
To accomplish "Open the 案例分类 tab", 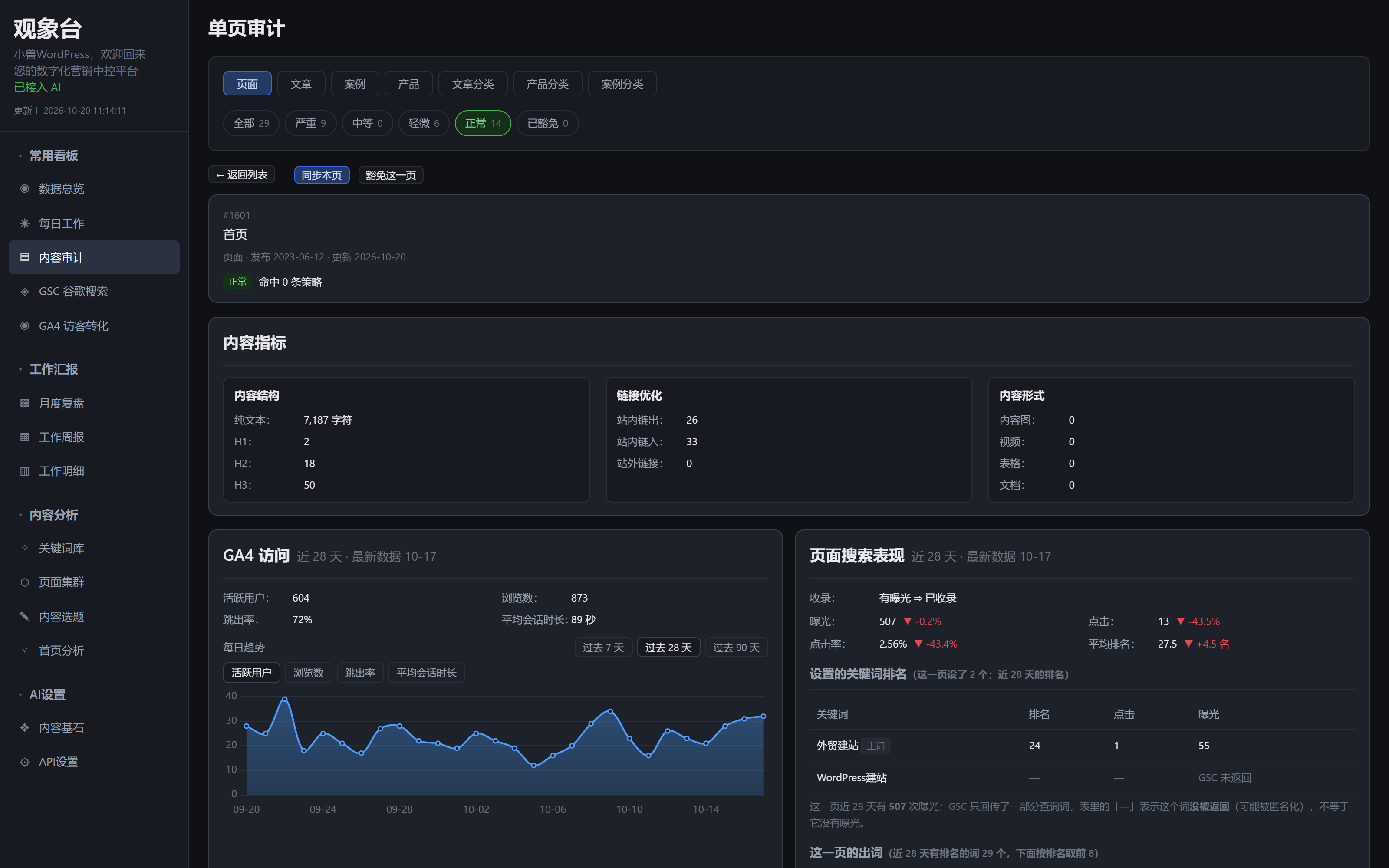I will click(x=622, y=84).
